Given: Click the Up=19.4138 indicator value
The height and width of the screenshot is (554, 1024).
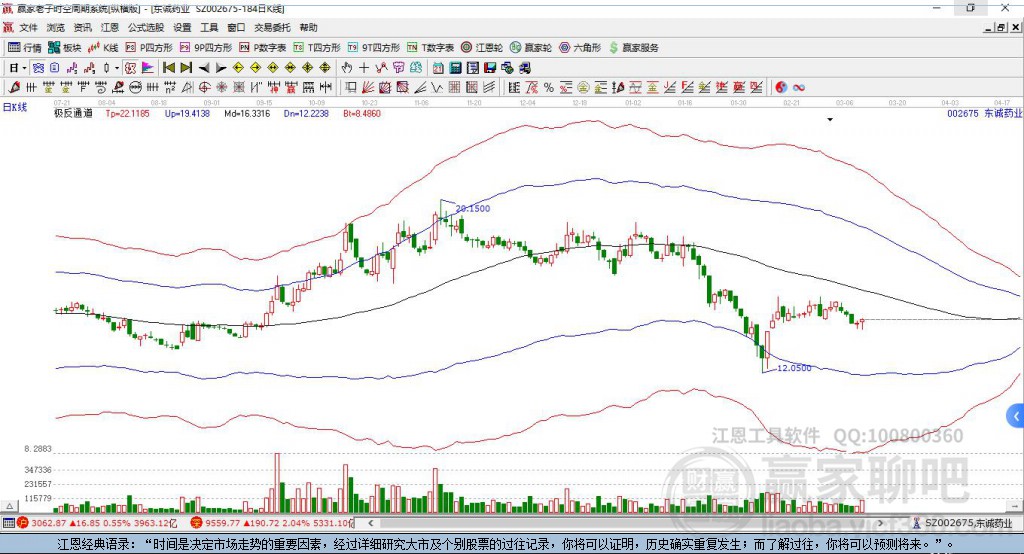Looking at the screenshot, I should 187,113.
